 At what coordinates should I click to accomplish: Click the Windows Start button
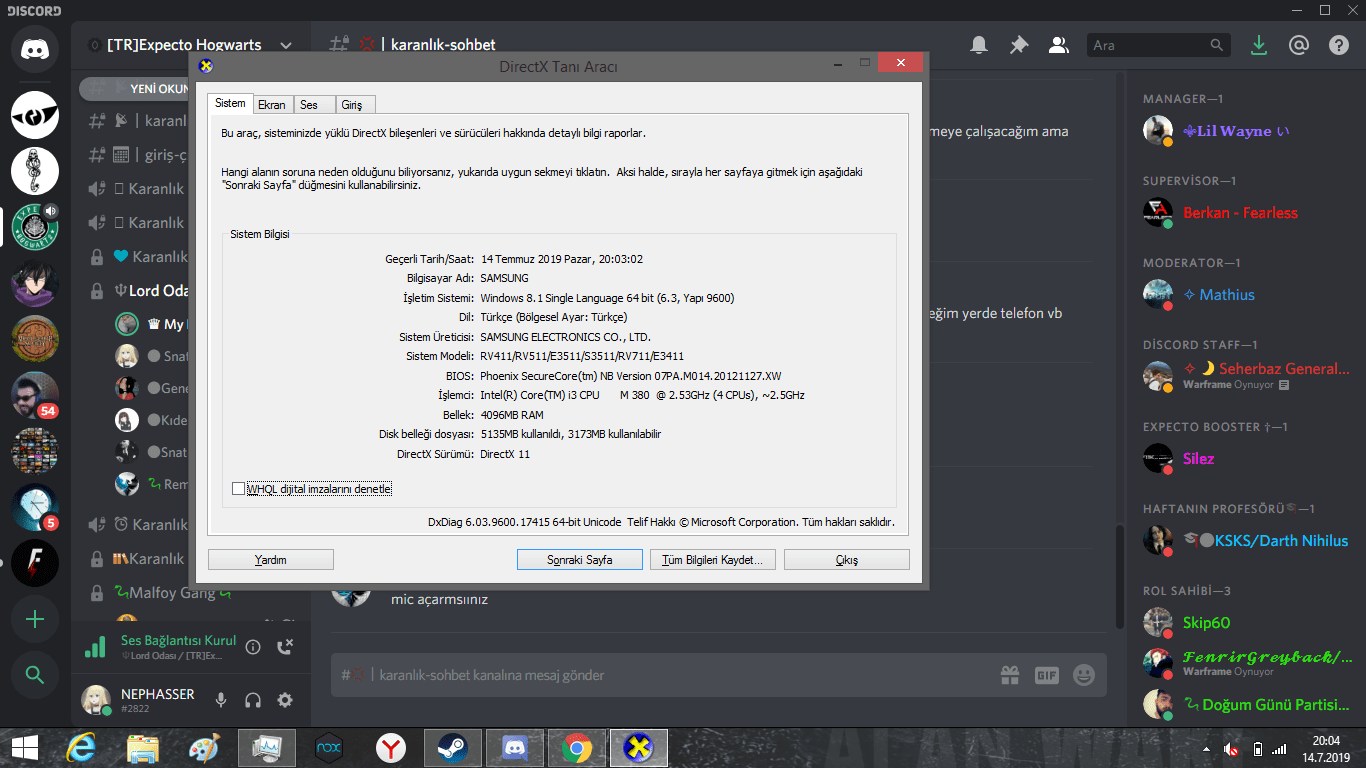pyautogui.click(x=24, y=748)
